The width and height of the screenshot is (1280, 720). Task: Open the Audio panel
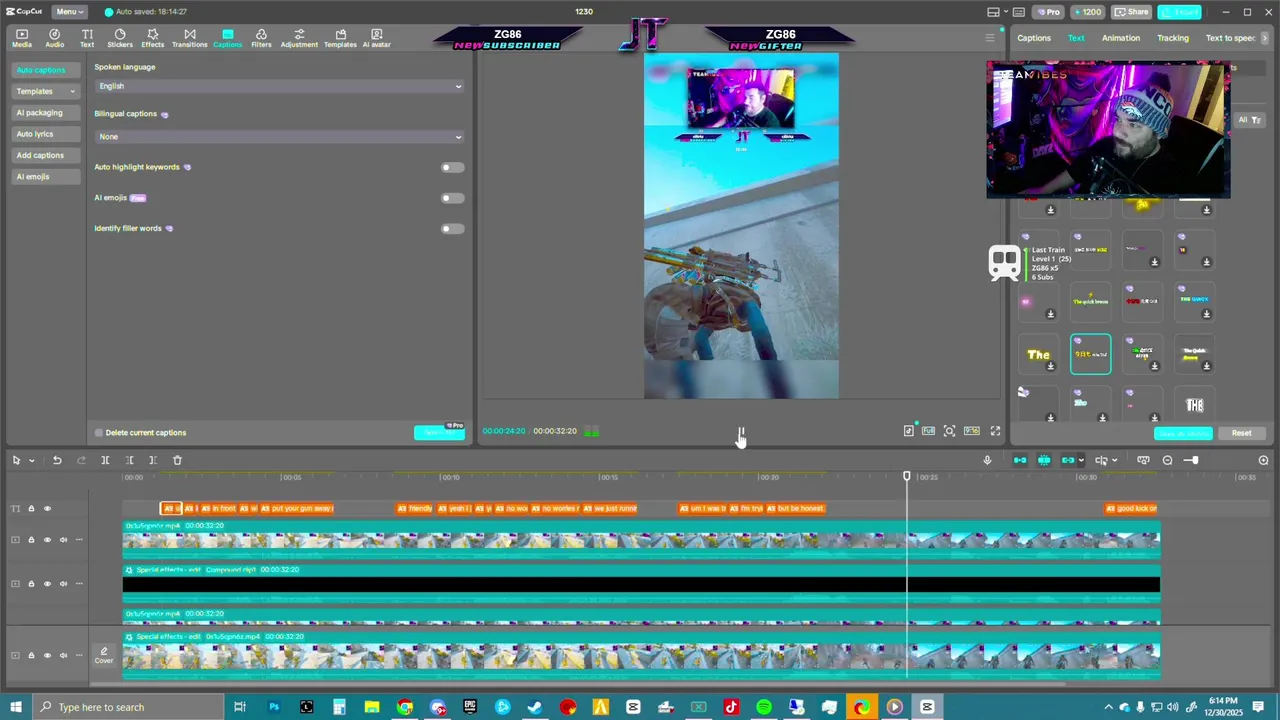tap(54, 38)
